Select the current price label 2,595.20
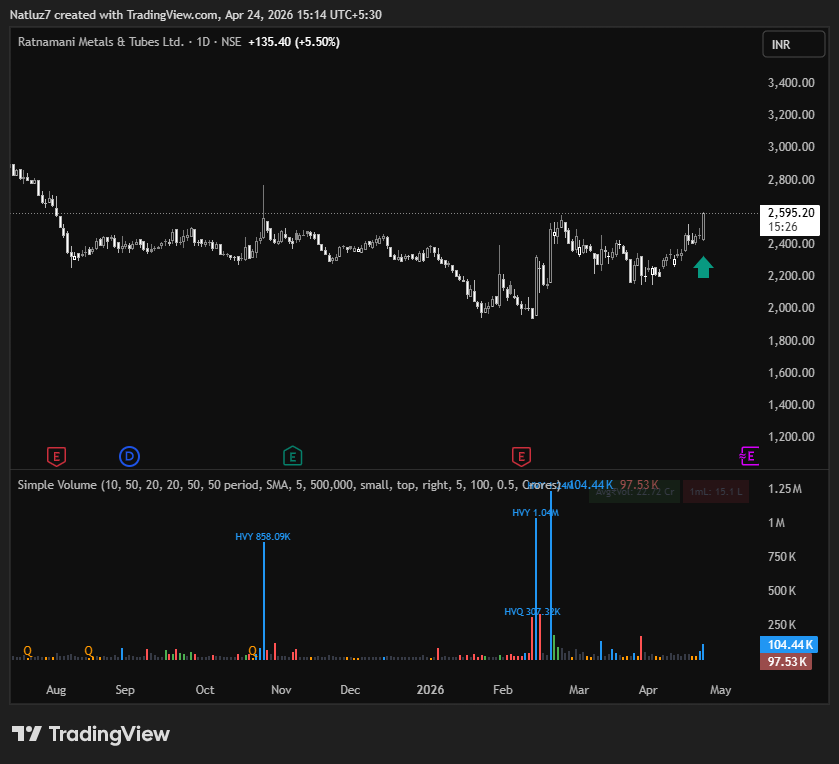This screenshot has height=764, width=839. coord(790,219)
